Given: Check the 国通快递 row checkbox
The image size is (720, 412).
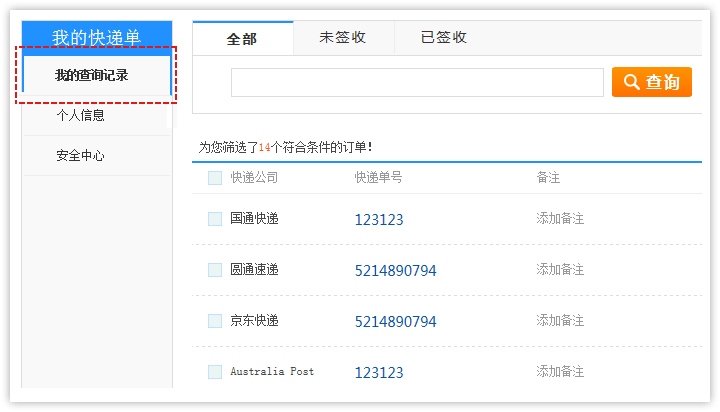Looking at the screenshot, I should (215, 219).
